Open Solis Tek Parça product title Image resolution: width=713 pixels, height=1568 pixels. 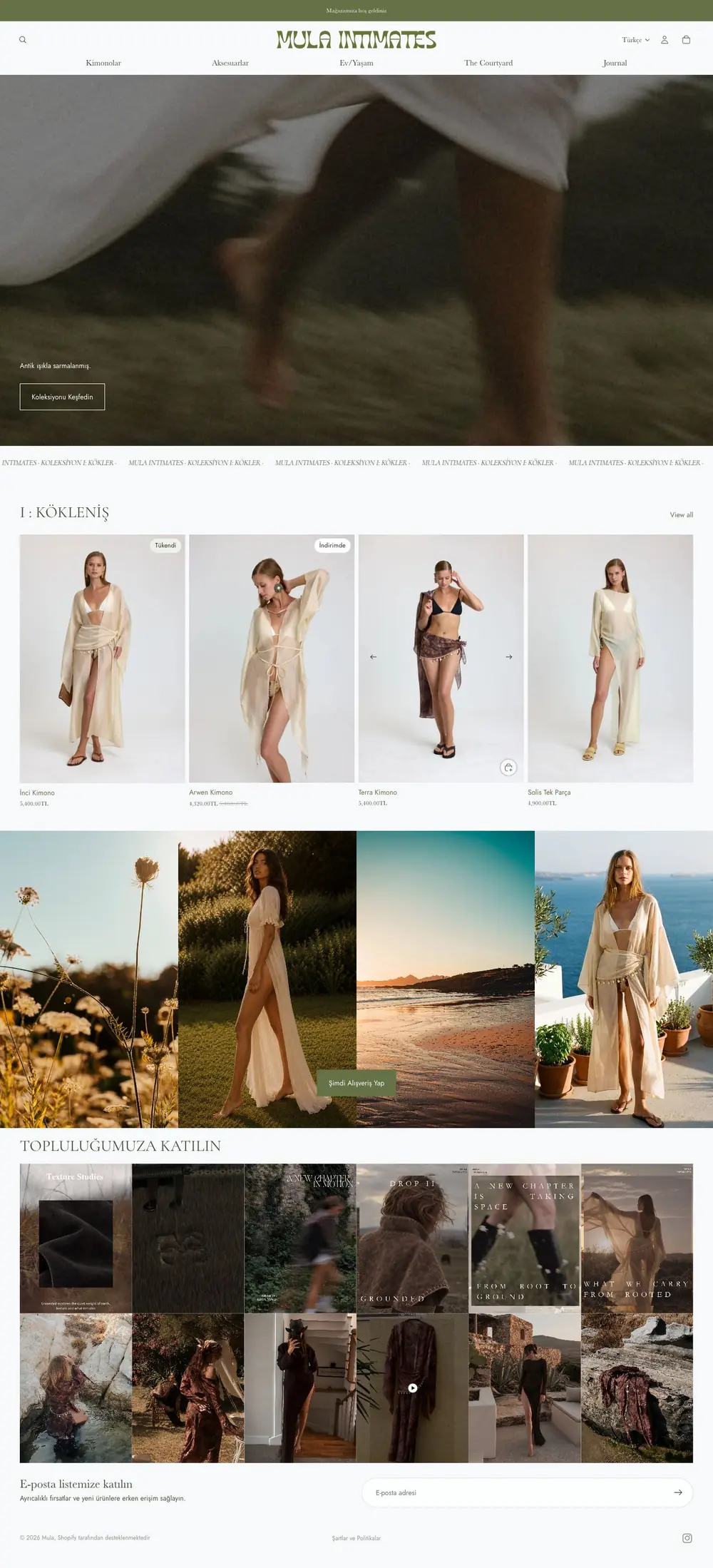pyautogui.click(x=549, y=793)
